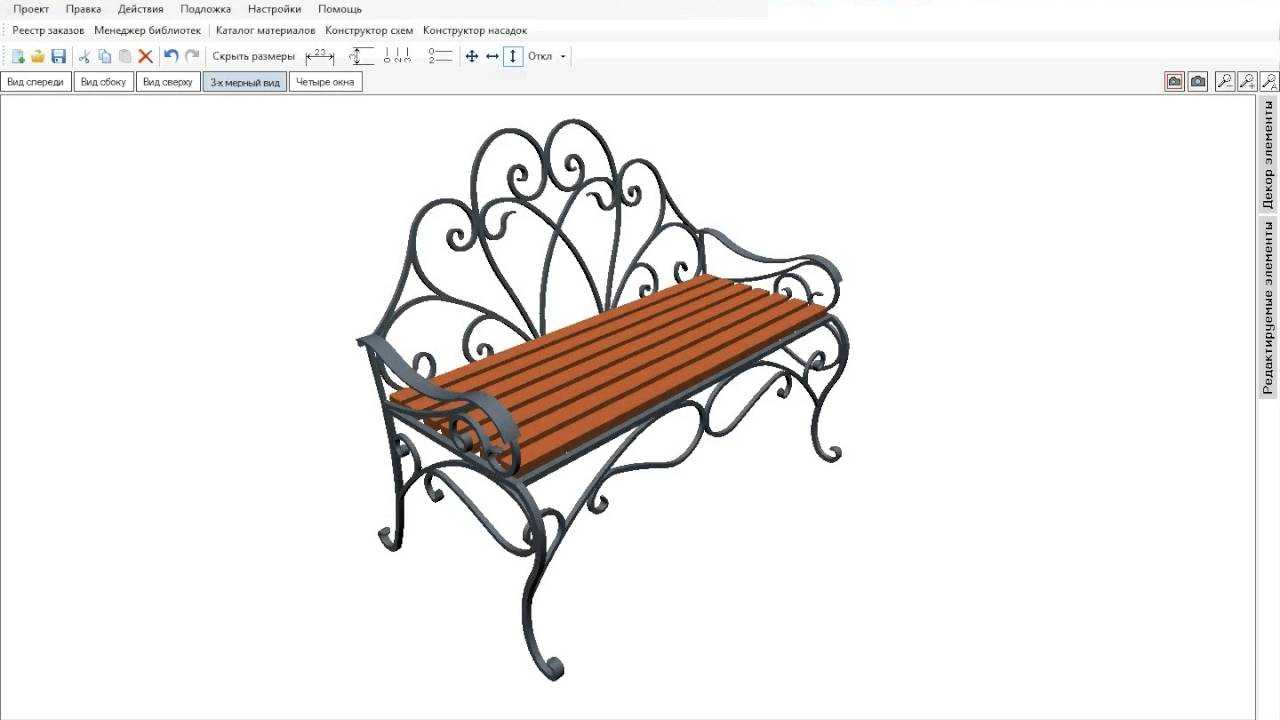Switch to Четыре окна view
1280x720 pixels.
[x=325, y=82]
